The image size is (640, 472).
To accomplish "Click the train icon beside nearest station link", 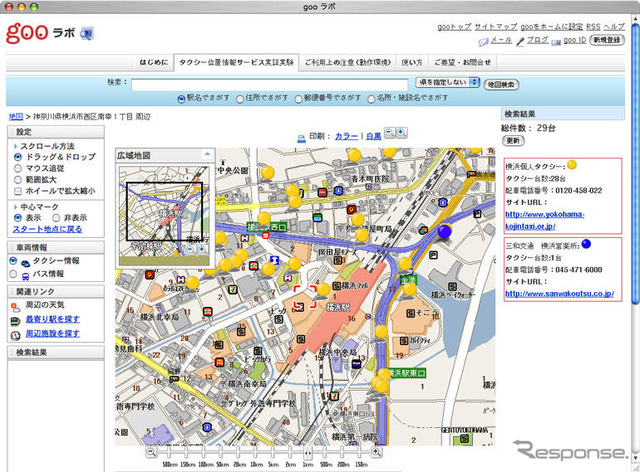I will click(x=15, y=321).
